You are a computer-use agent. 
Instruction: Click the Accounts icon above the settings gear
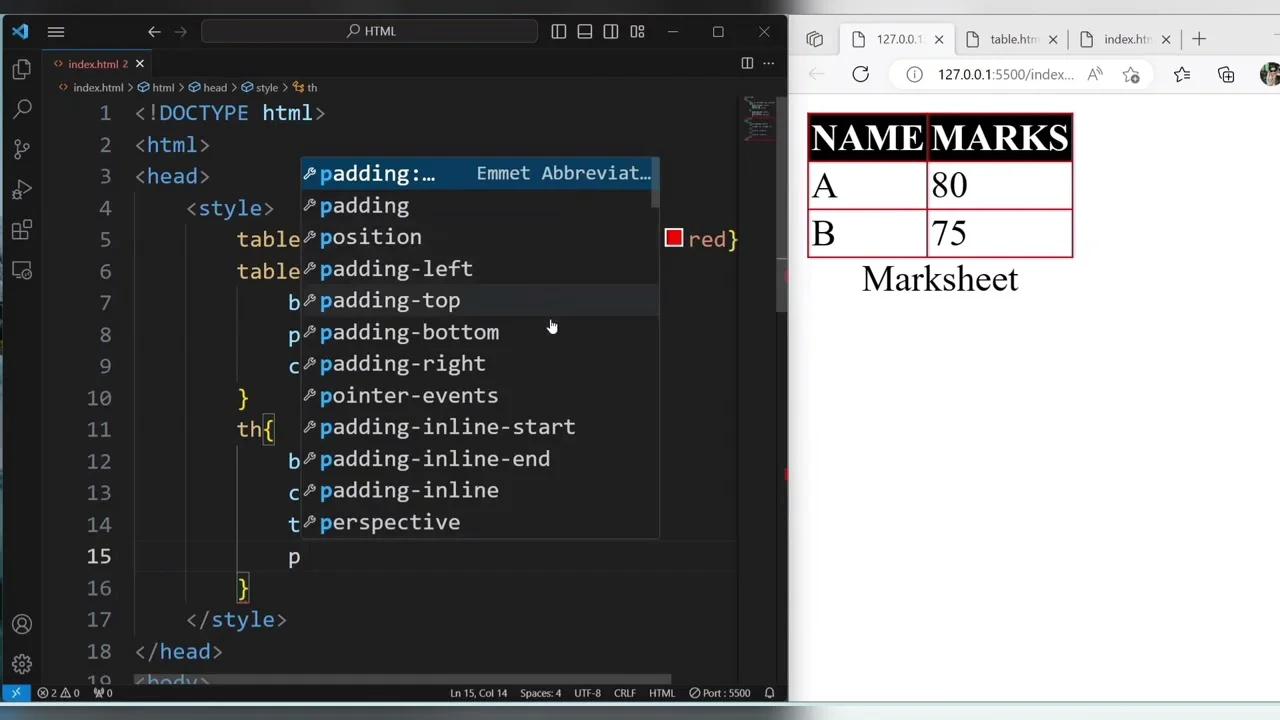pos(22,623)
